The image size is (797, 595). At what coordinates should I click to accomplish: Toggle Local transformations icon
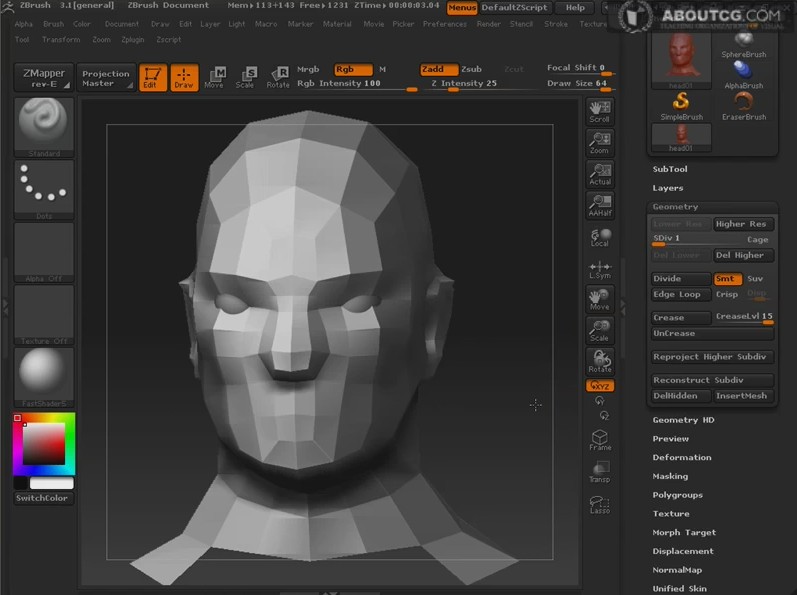600,237
